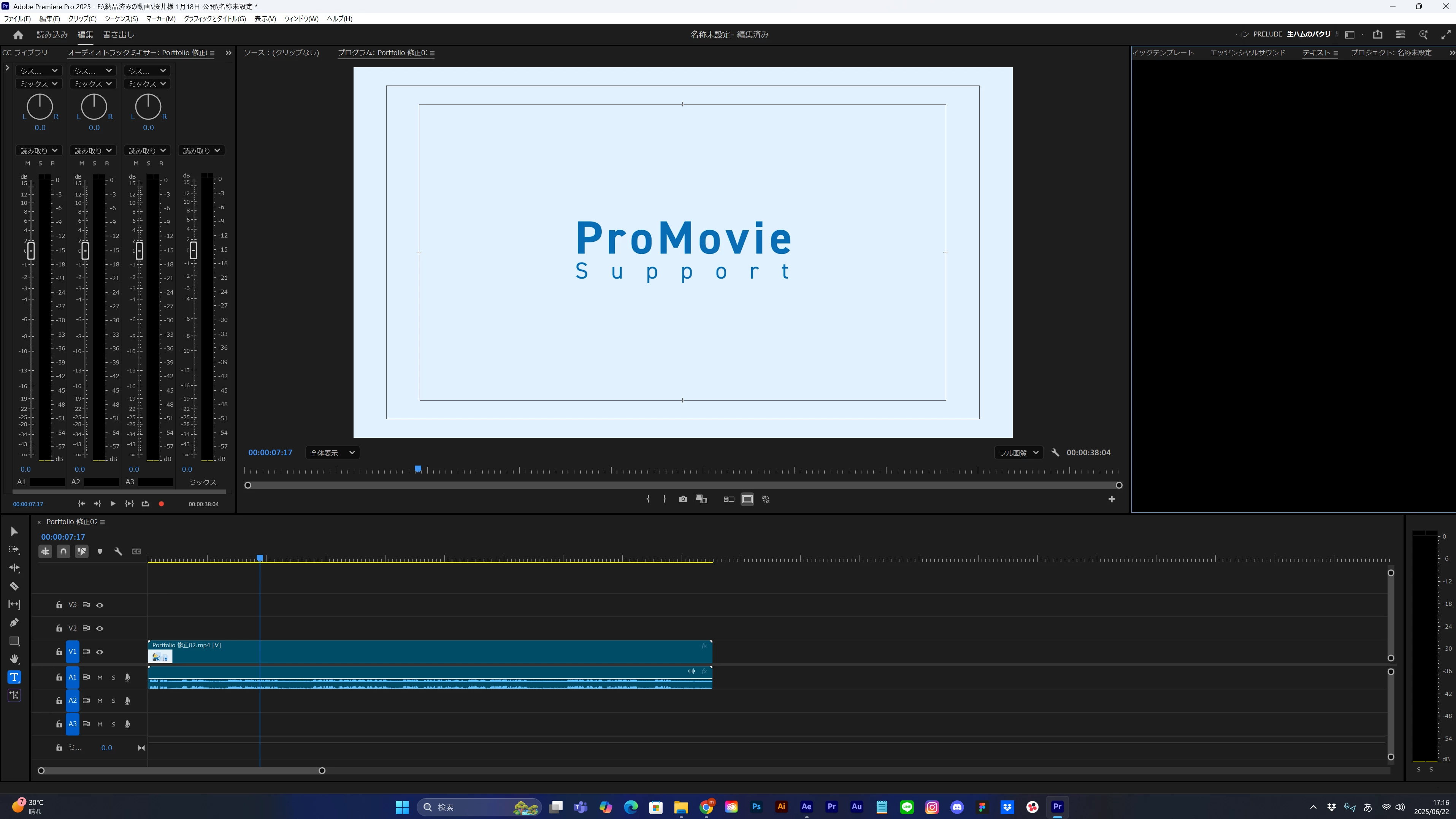This screenshot has width=1456, height=819.
Task: Click the A1 pan knob
Action: [x=40, y=106]
